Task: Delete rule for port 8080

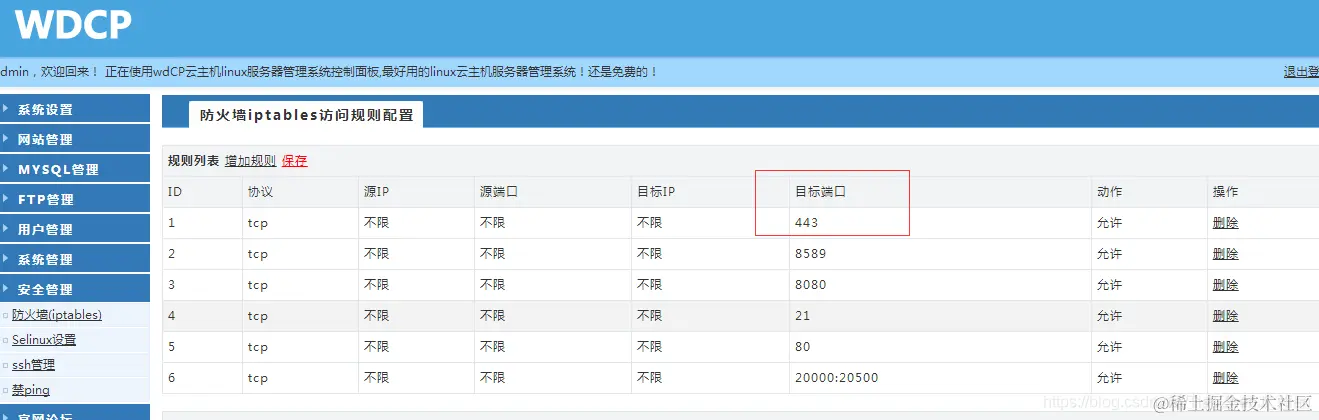Action: [x=1225, y=285]
